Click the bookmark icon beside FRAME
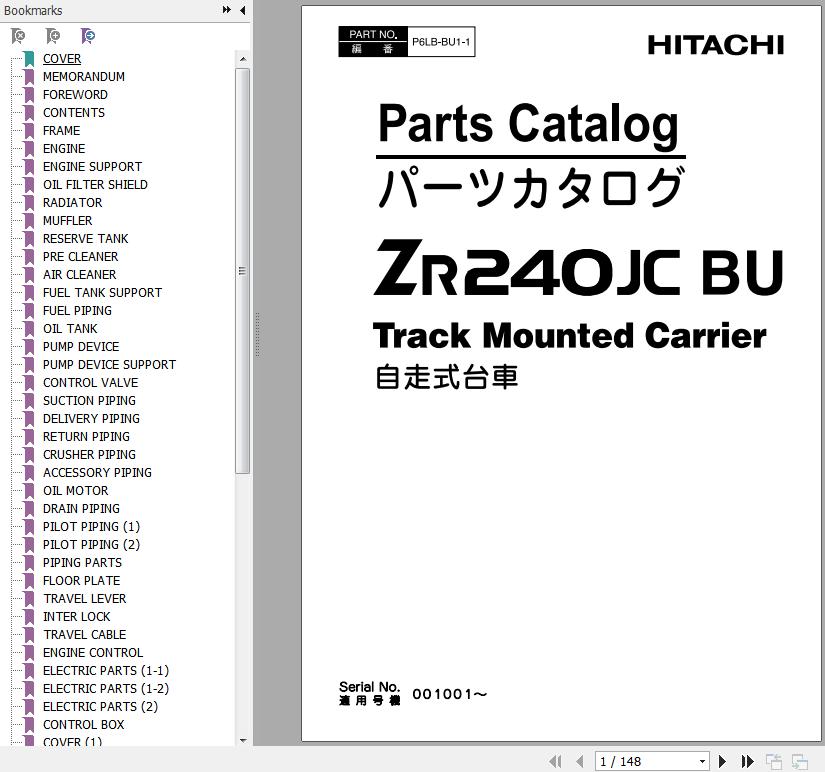This screenshot has height=772, width=825. [x=29, y=131]
